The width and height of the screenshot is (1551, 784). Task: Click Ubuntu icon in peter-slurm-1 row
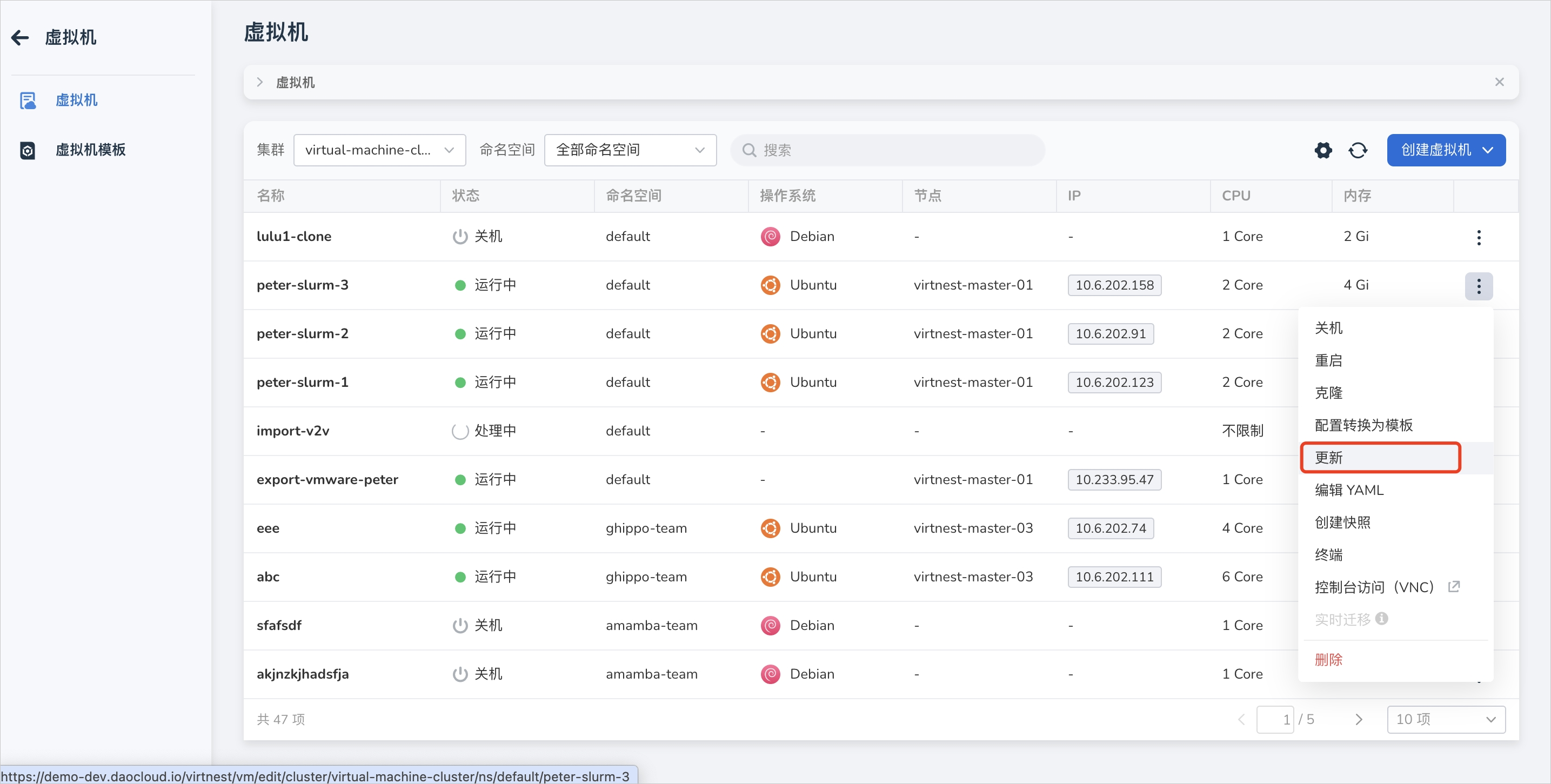tap(770, 383)
